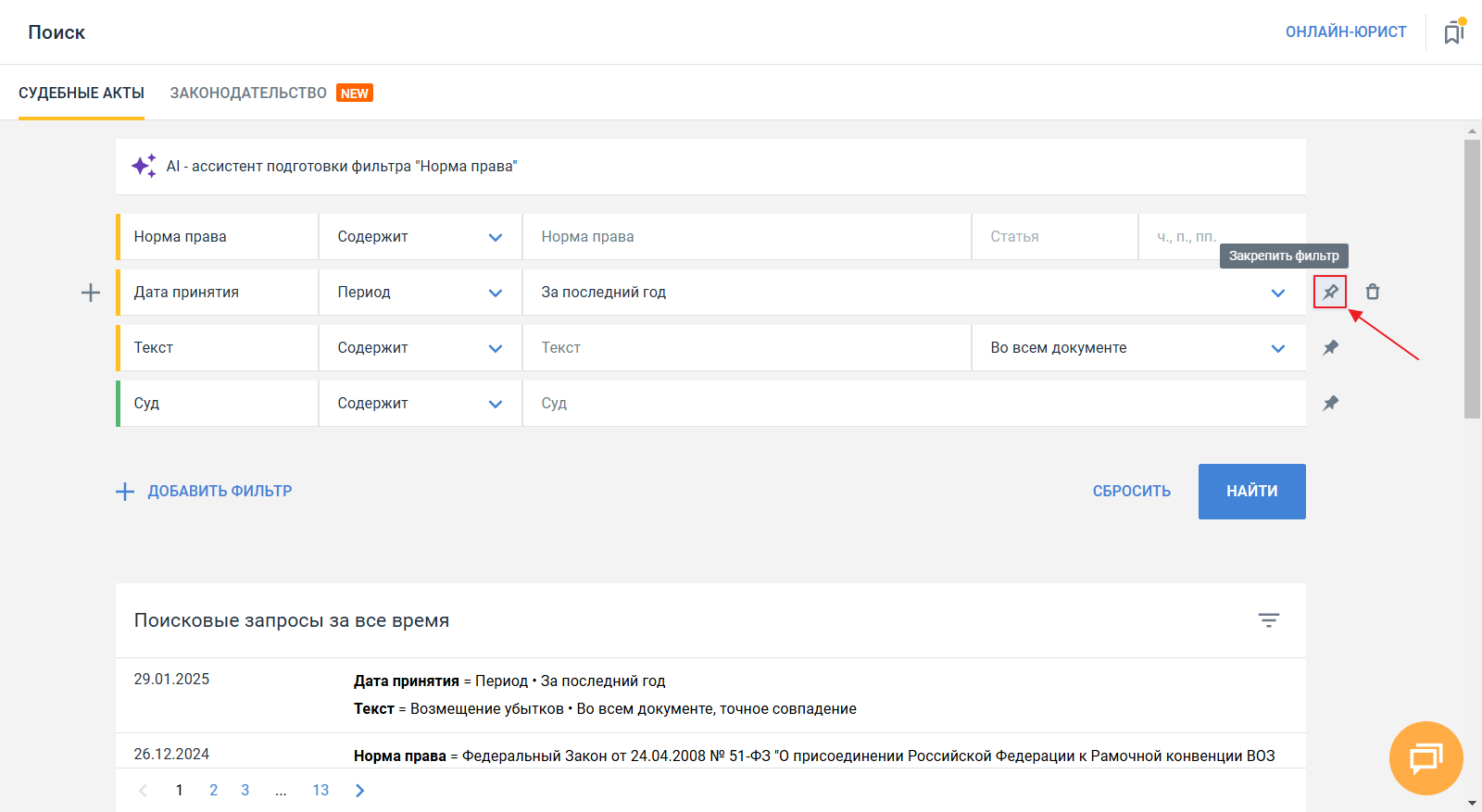The width and height of the screenshot is (1482, 812).
Task: Select page 1 in pagination
Action: point(179,790)
